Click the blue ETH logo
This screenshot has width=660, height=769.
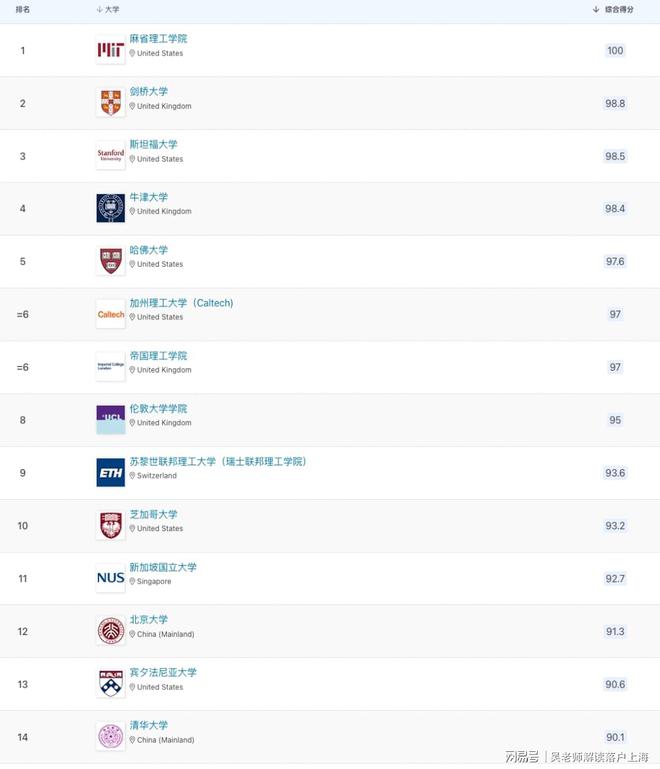pos(110,473)
